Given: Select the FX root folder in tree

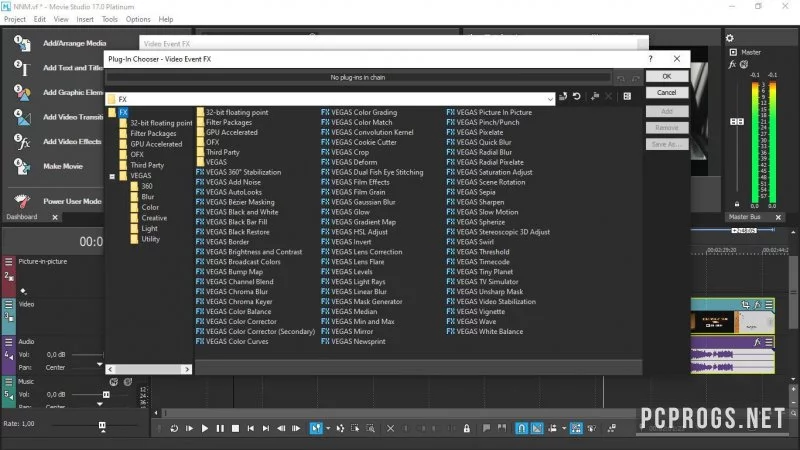Looking at the screenshot, I should [x=123, y=112].
